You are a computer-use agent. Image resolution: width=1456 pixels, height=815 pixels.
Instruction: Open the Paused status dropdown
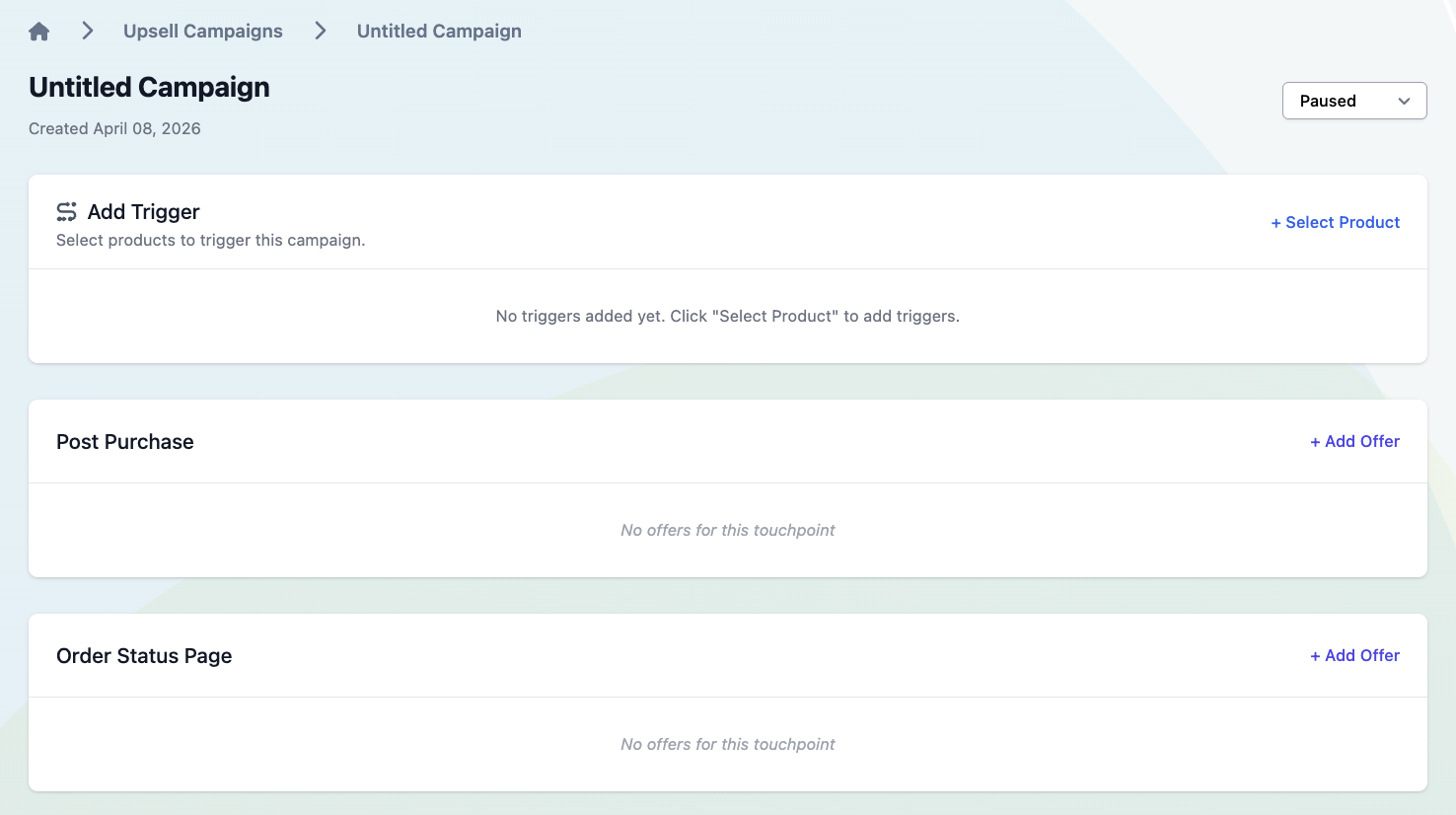pyautogui.click(x=1354, y=101)
